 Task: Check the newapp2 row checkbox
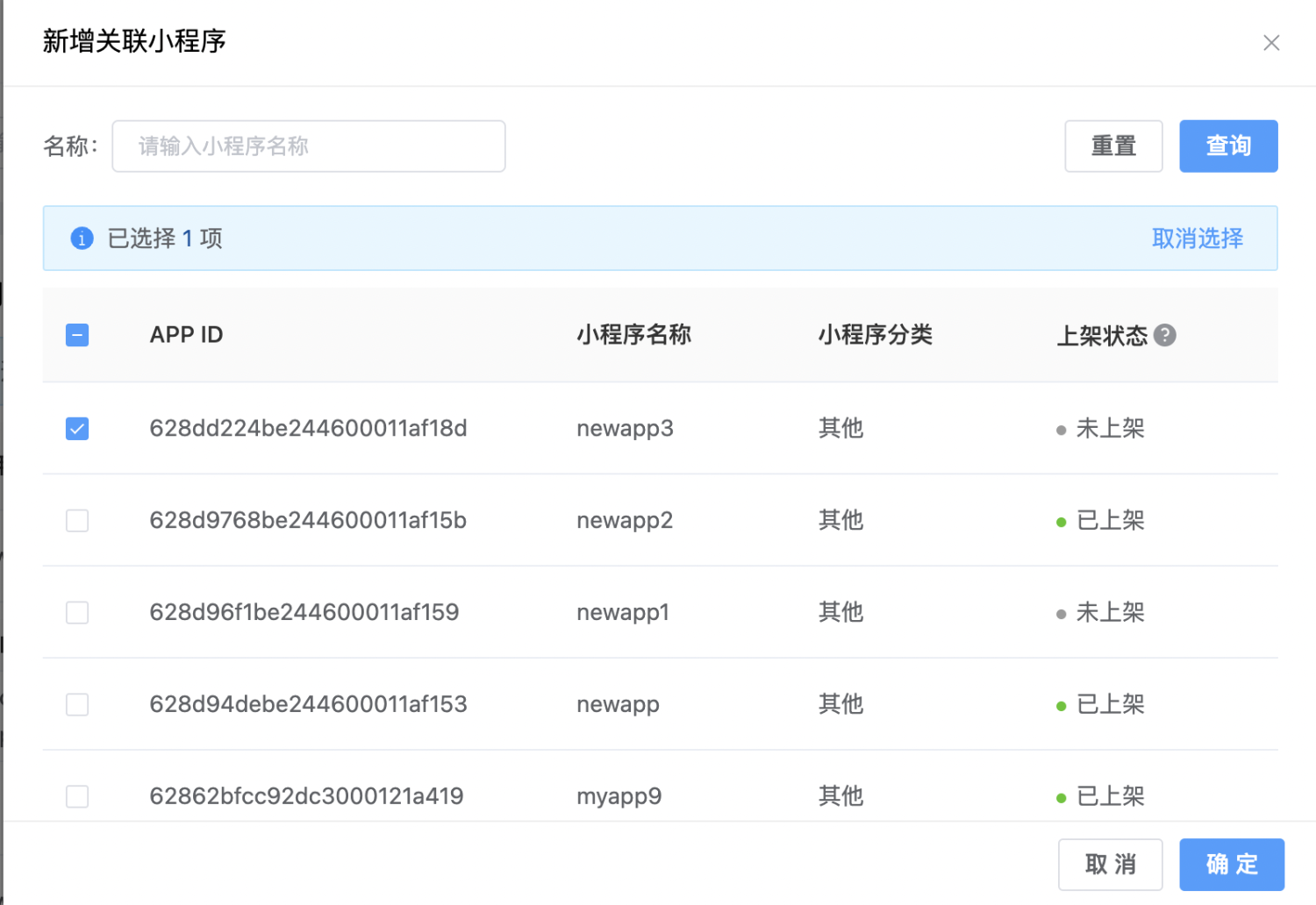coord(77,521)
